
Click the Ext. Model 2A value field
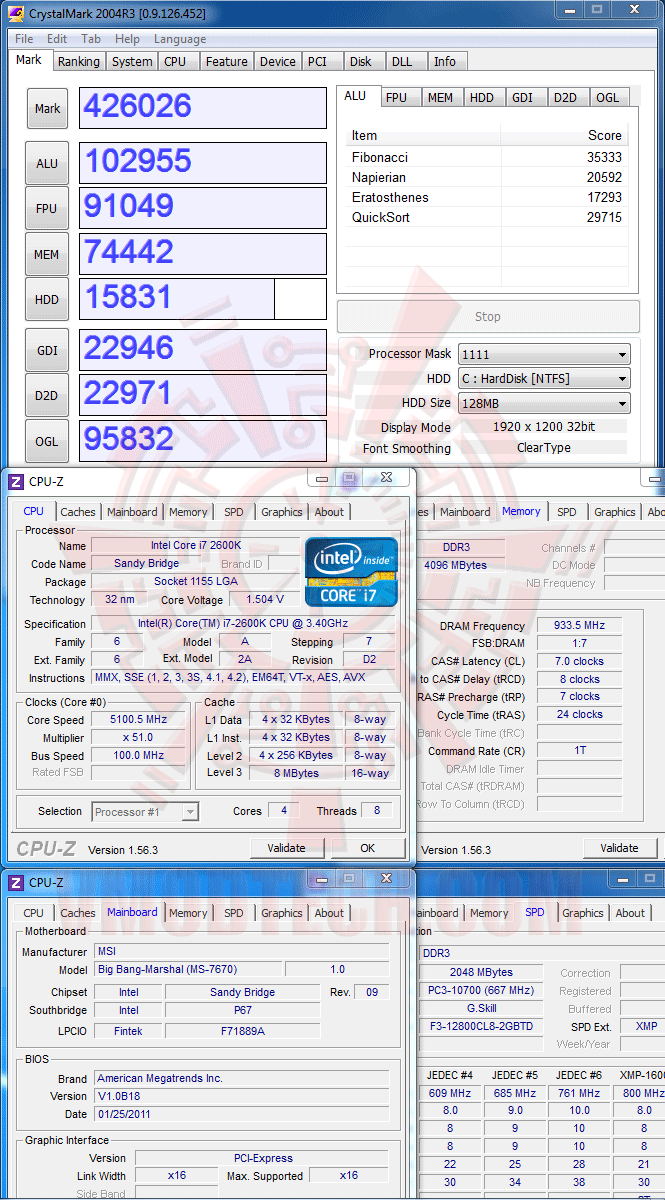245,659
